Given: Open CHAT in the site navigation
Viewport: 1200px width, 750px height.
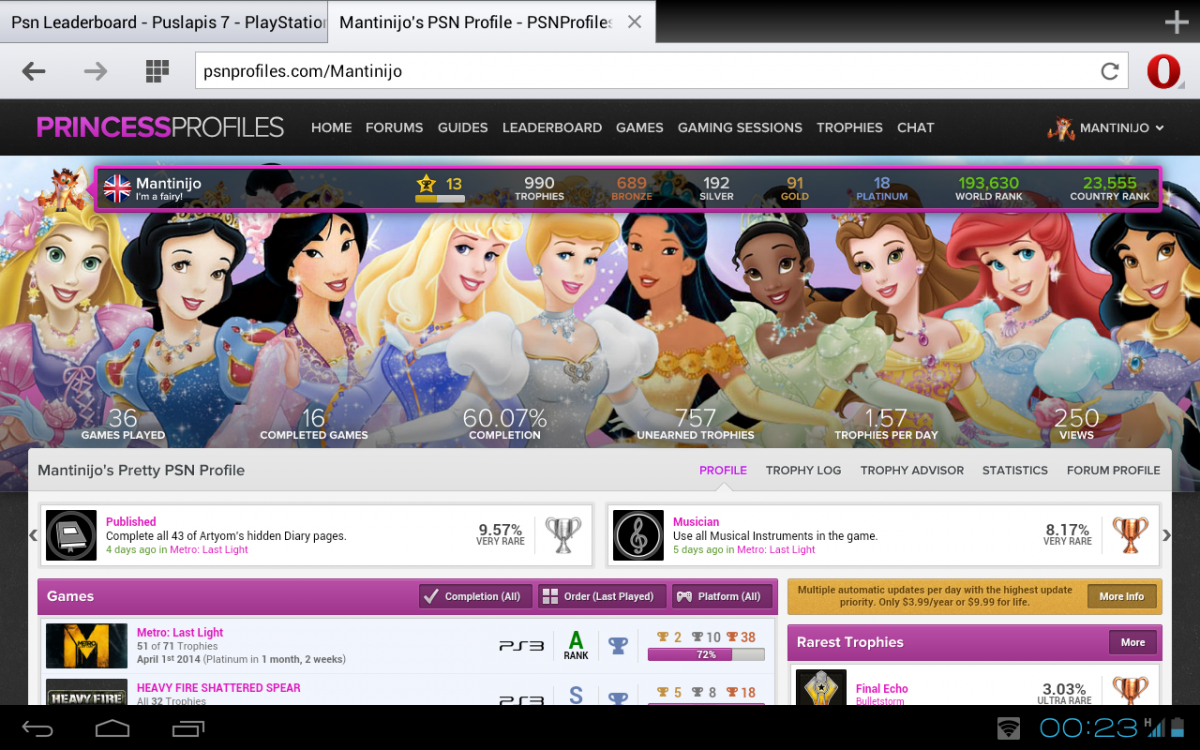Looking at the screenshot, I should tap(915, 128).
